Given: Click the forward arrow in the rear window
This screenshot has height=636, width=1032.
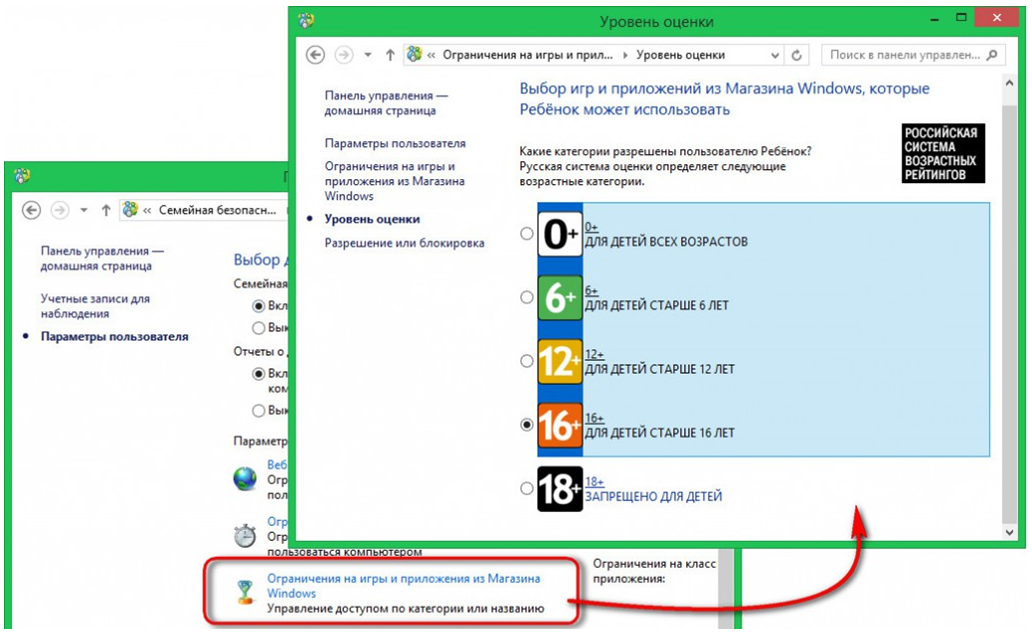Looking at the screenshot, I should tap(60, 210).
